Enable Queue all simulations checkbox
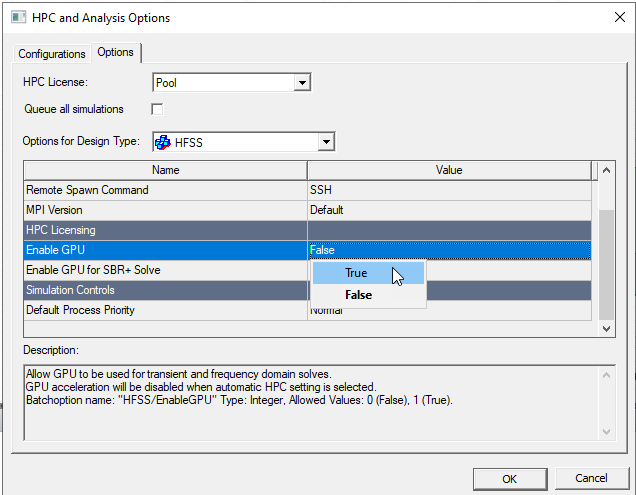Viewport: 636px width, 495px height. click(x=157, y=108)
